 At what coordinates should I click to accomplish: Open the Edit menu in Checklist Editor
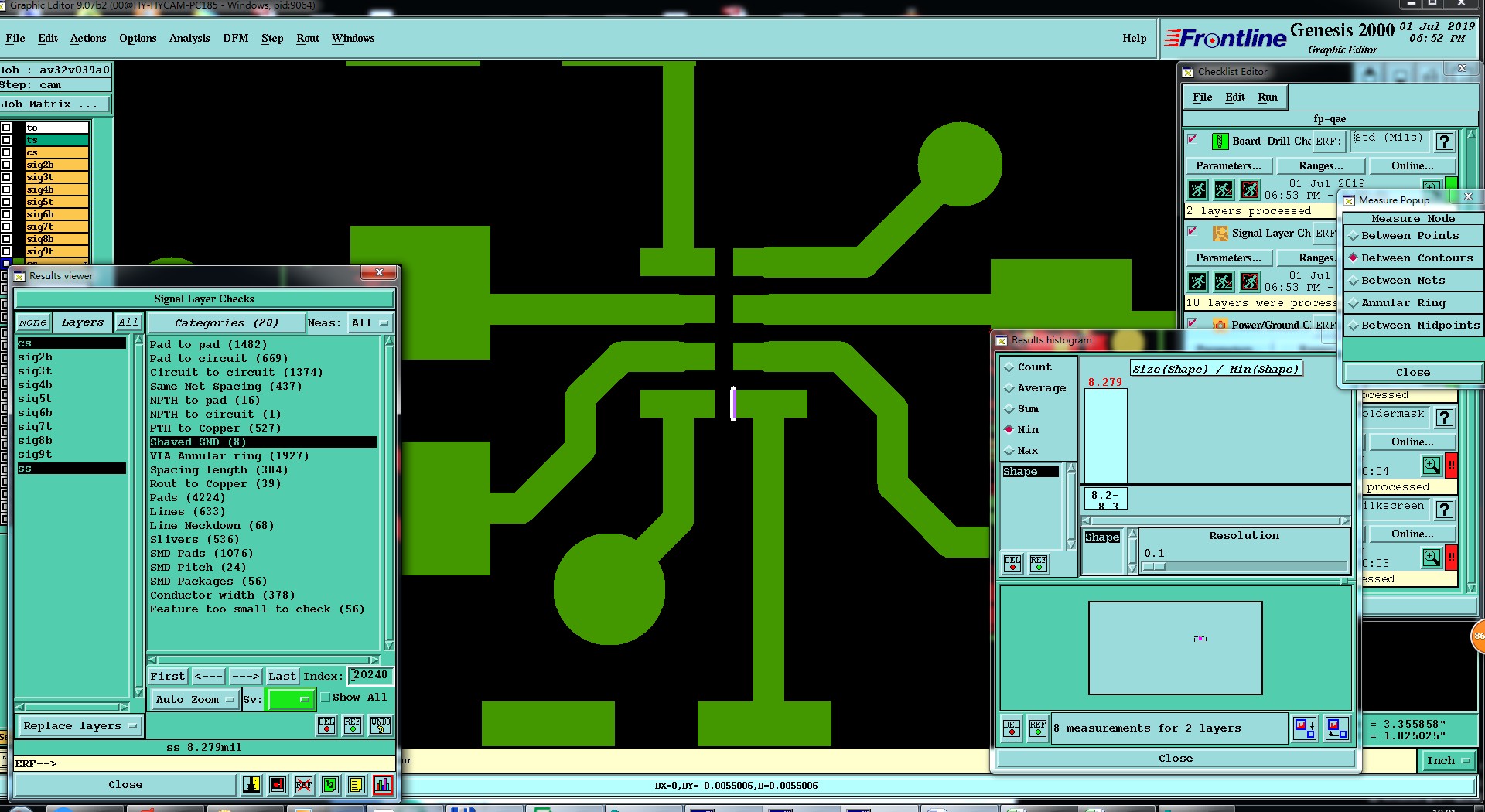coord(1235,97)
